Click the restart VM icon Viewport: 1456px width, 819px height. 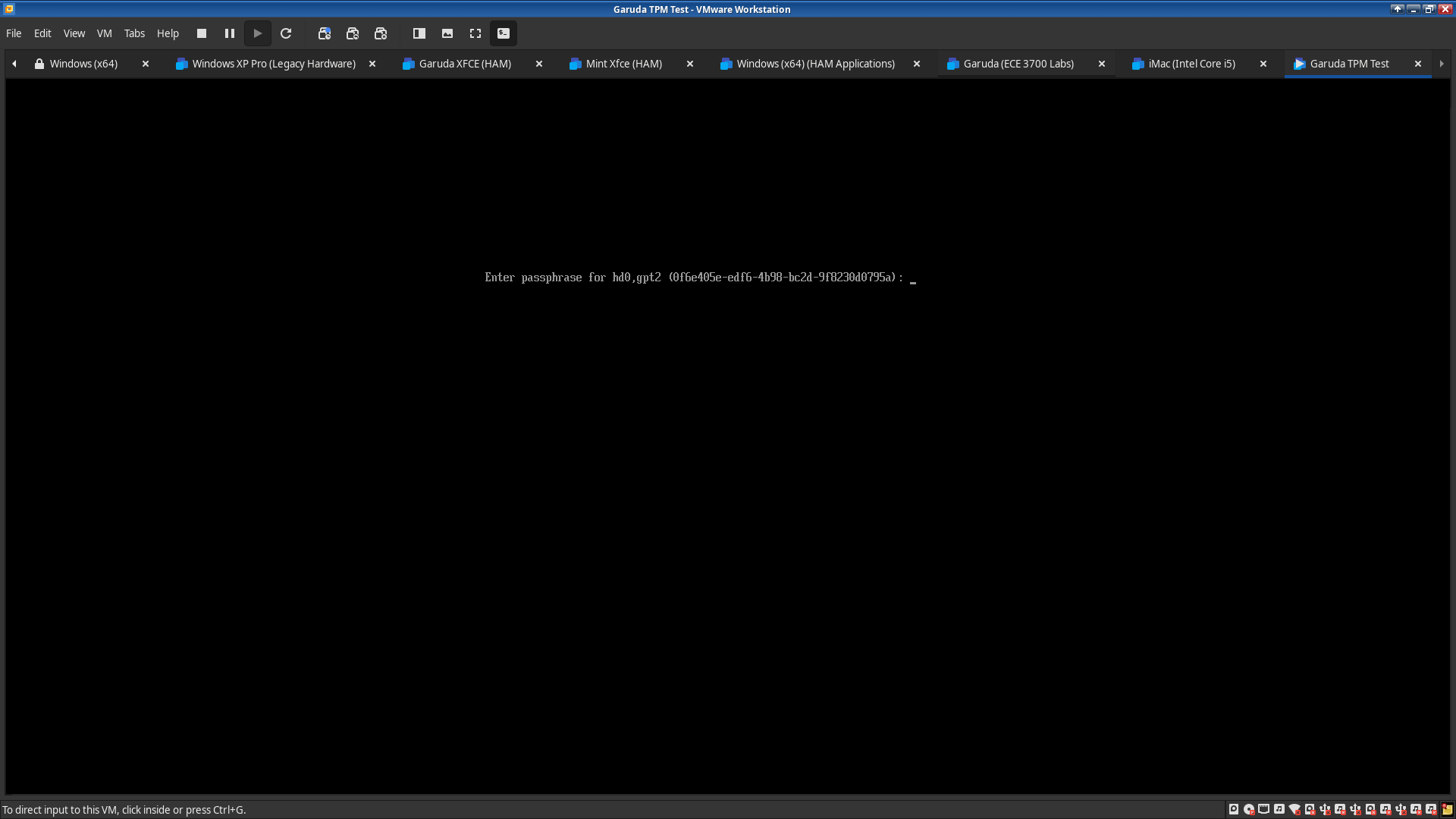click(286, 33)
